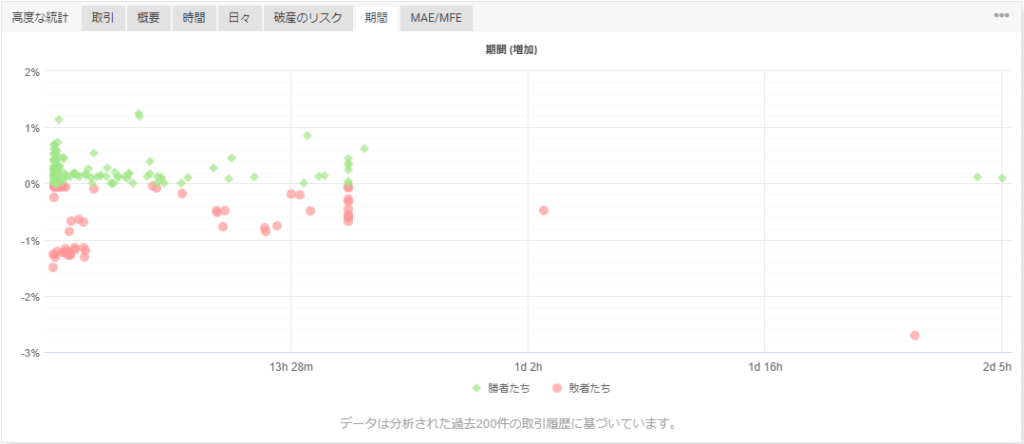Toggle the 敗者たち legend series

(x=581, y=388)
